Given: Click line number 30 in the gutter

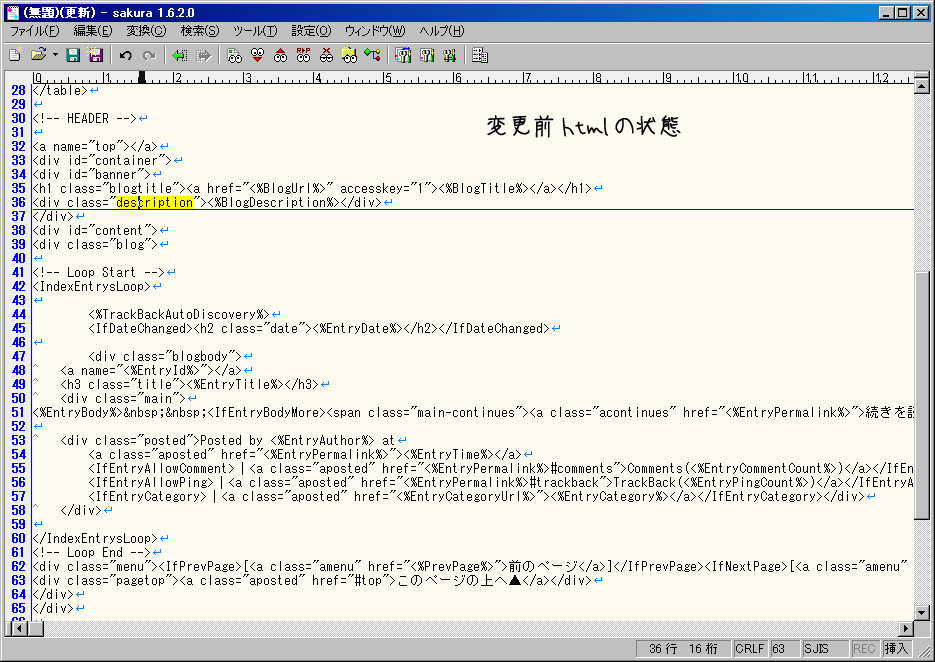Looking at the screenshot, I should [x=18, y=118].
